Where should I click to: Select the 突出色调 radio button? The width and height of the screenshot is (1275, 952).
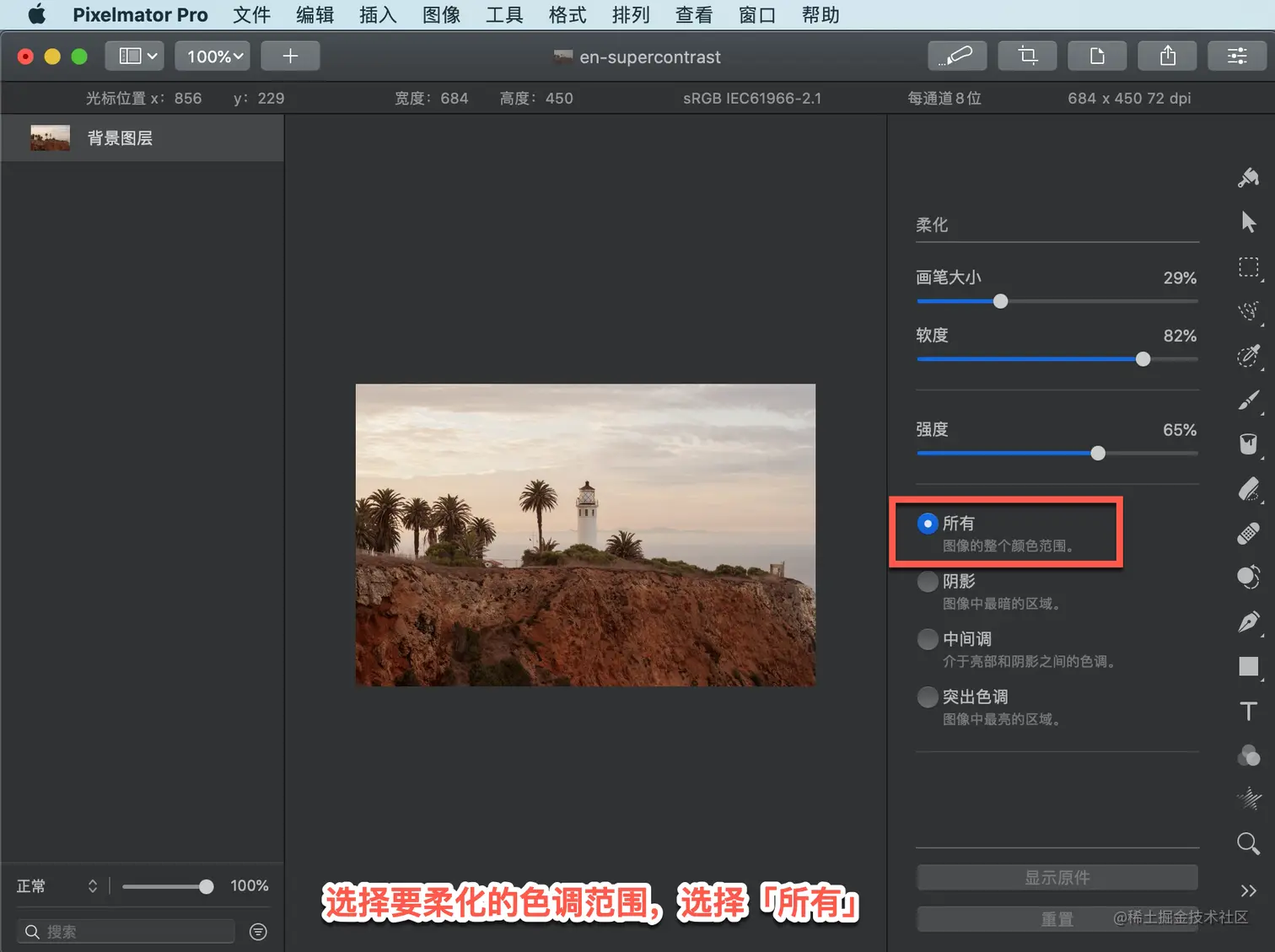pos(928,697)
